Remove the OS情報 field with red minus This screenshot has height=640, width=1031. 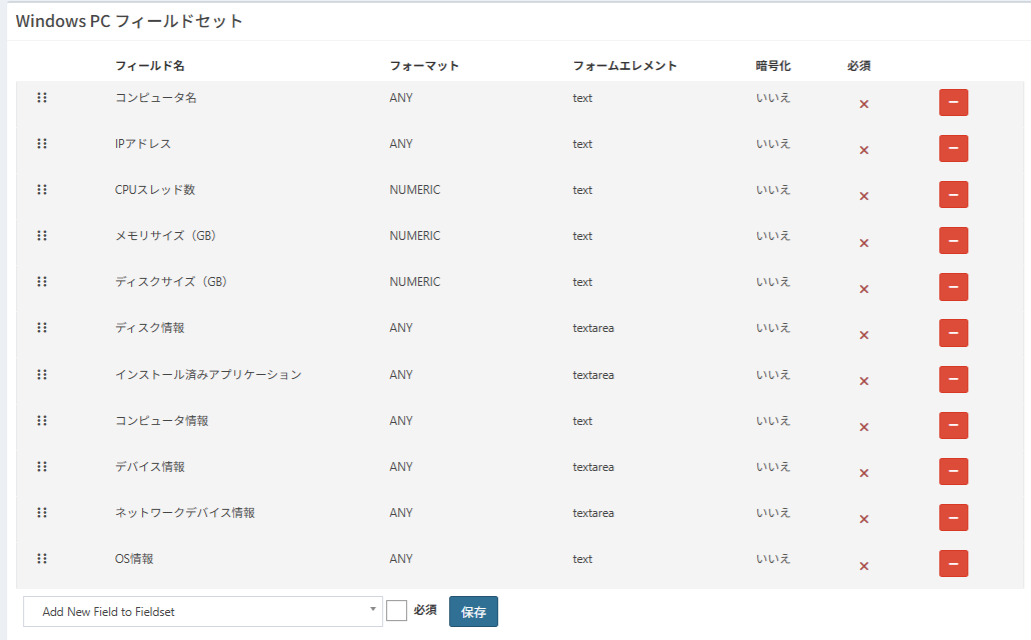[x=953, y=564]
